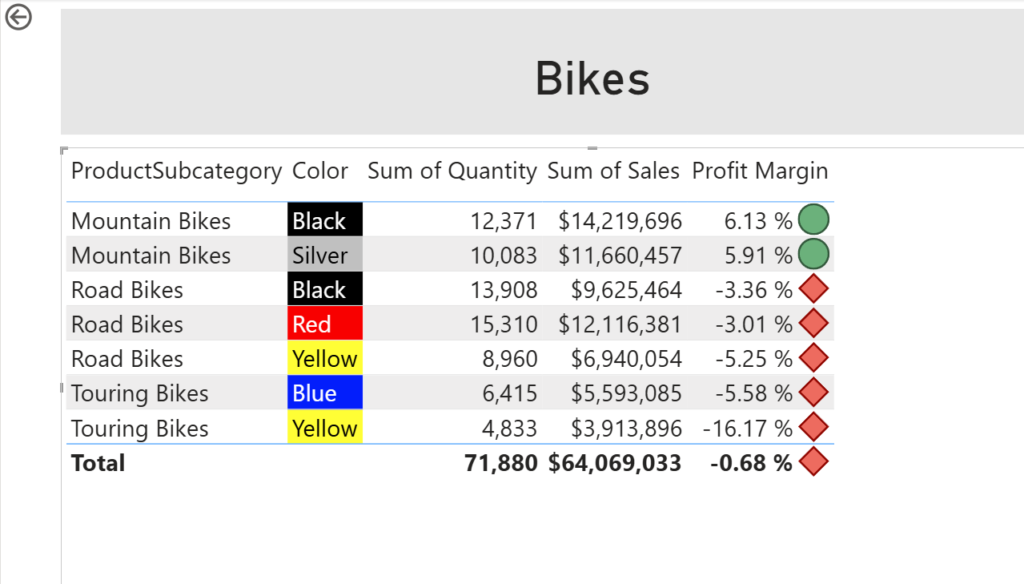Click the back arrow button
Screen dimensions: 1024x584
(19, 18)
